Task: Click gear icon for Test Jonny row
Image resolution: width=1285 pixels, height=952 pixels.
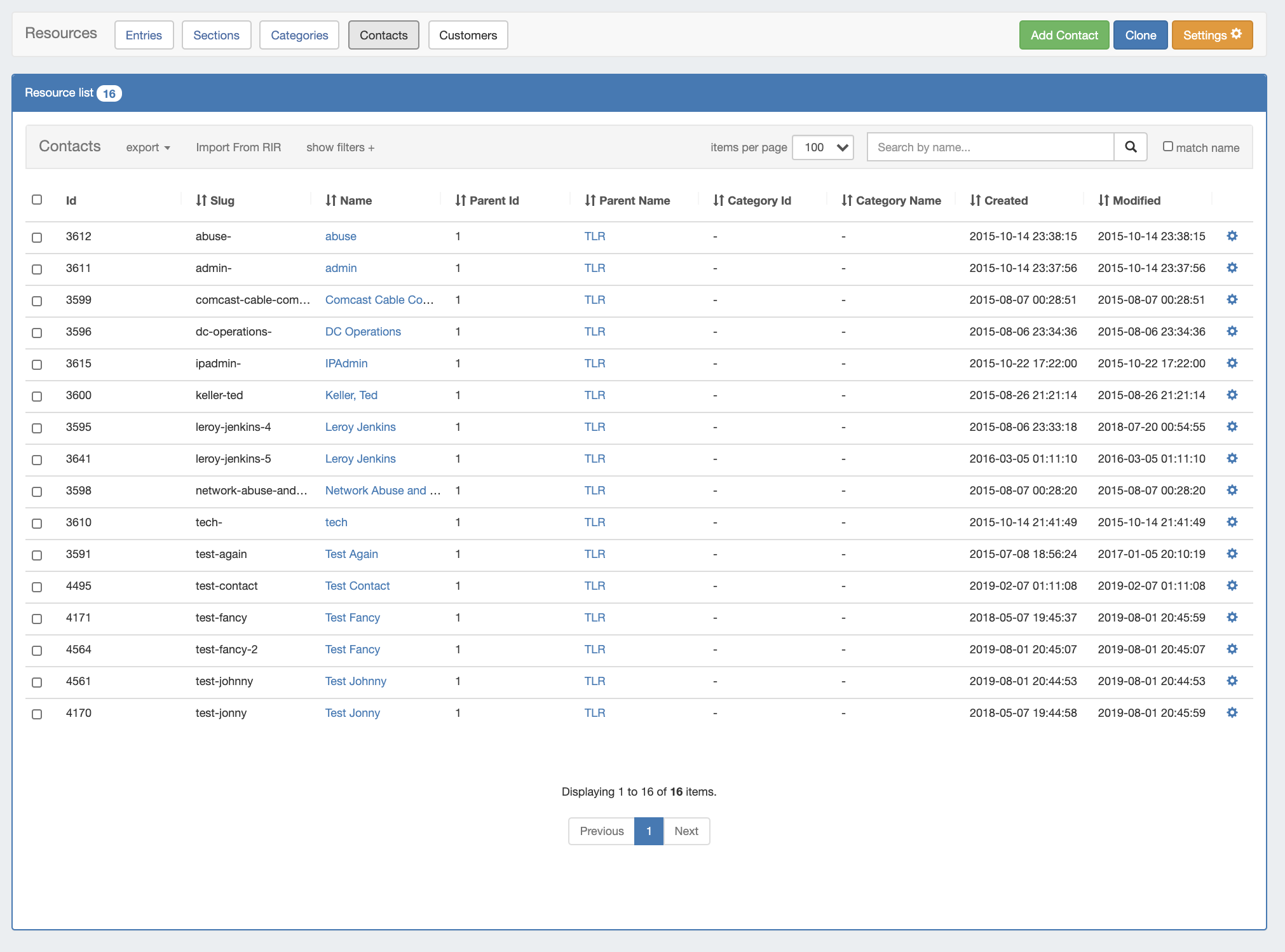Action: pyautogui.click(x=1232, y=713)
